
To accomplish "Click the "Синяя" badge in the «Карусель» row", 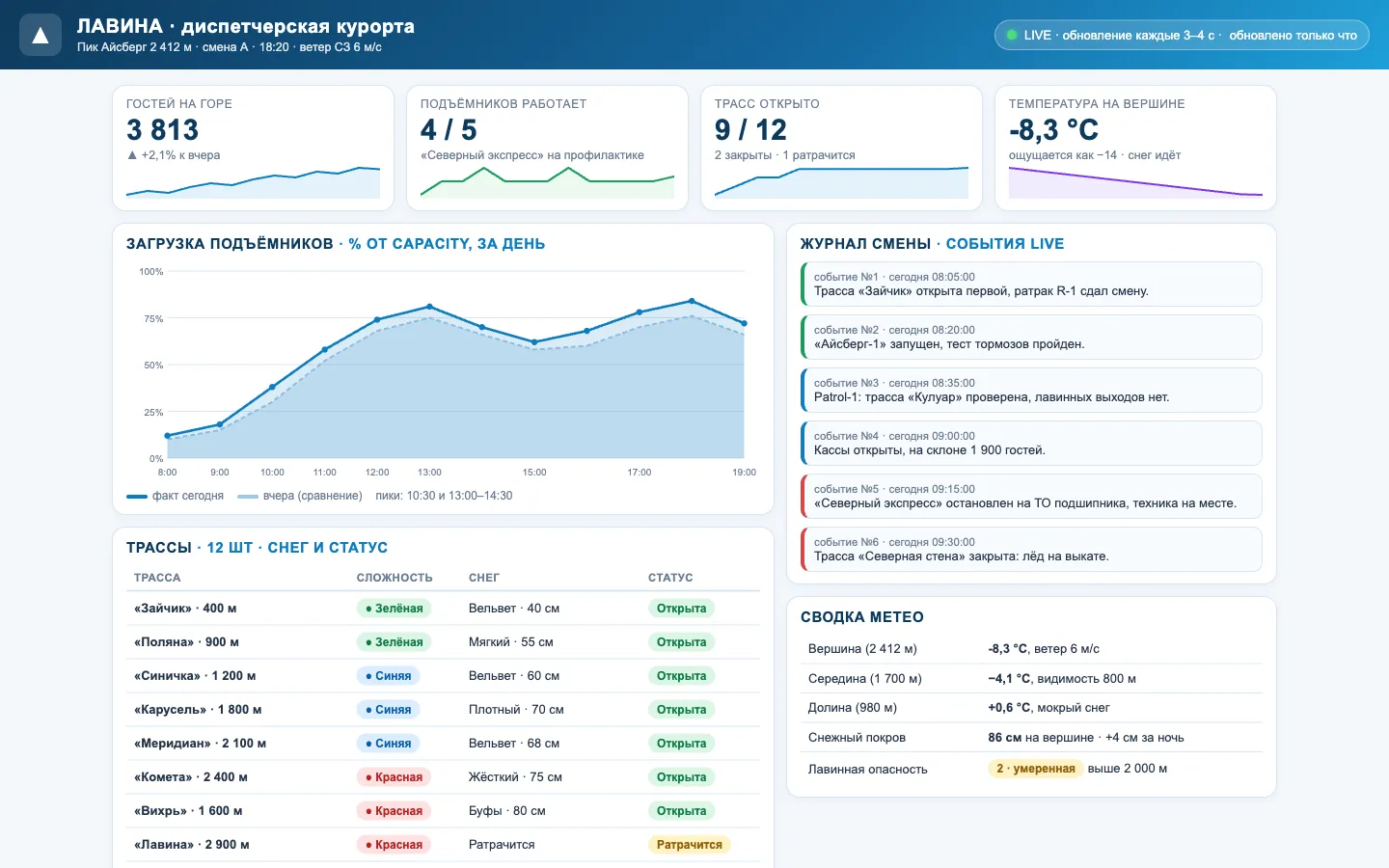I will [388, 710].
